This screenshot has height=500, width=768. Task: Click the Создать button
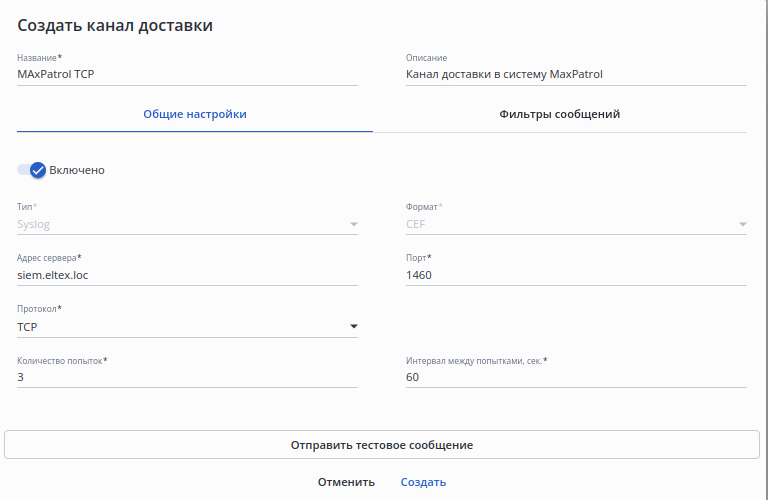(x=423, y=482)
